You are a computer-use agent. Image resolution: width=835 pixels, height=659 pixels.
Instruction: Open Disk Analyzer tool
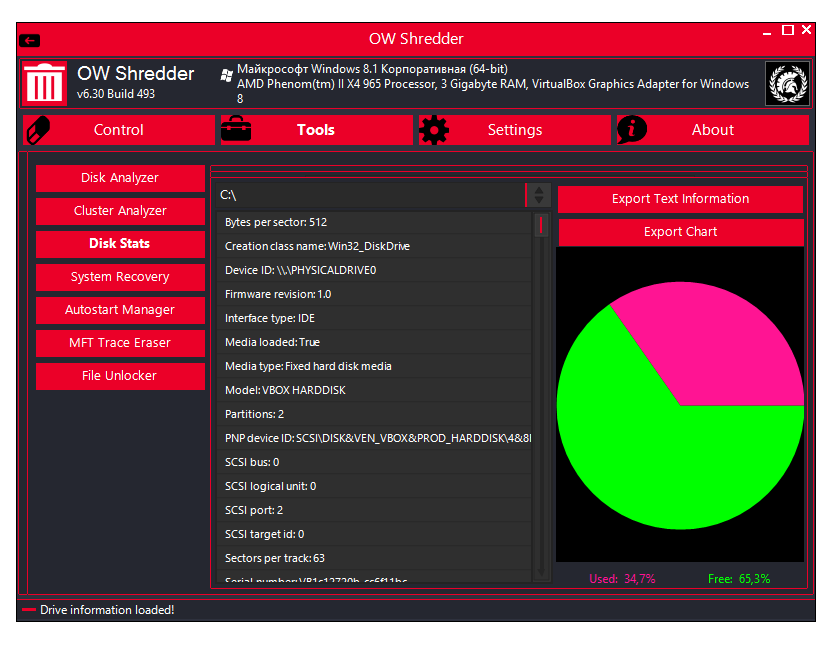[x=120, y=178]
